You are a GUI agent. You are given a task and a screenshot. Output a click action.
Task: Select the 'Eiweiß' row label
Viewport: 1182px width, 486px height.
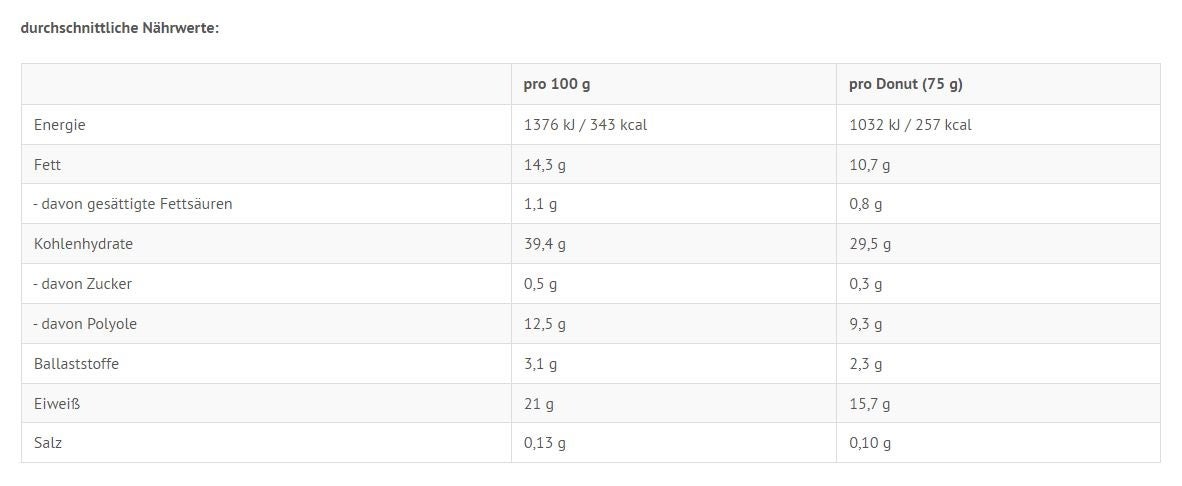pyautogui.click(x=57, y=404)
